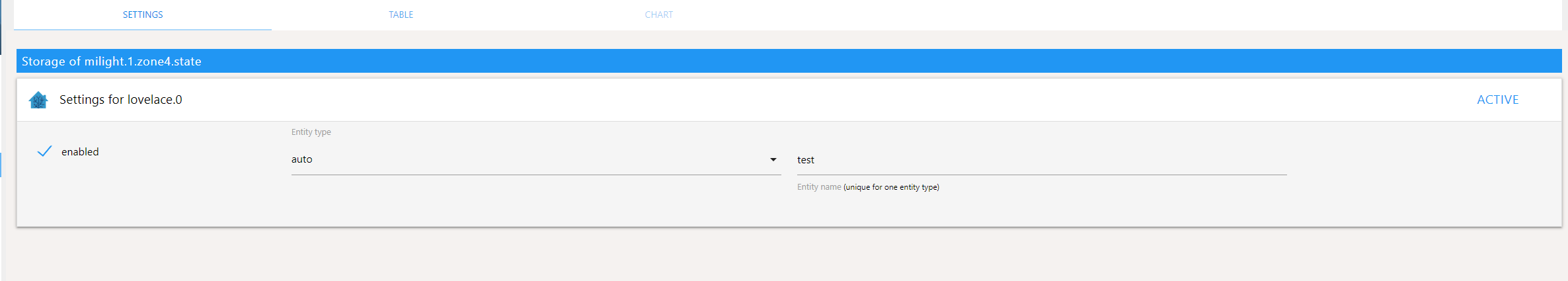Click entity name field containing "test"
Image resolution: width=1568 pixels, height=281 pixels.
[x=1042, y=160]
